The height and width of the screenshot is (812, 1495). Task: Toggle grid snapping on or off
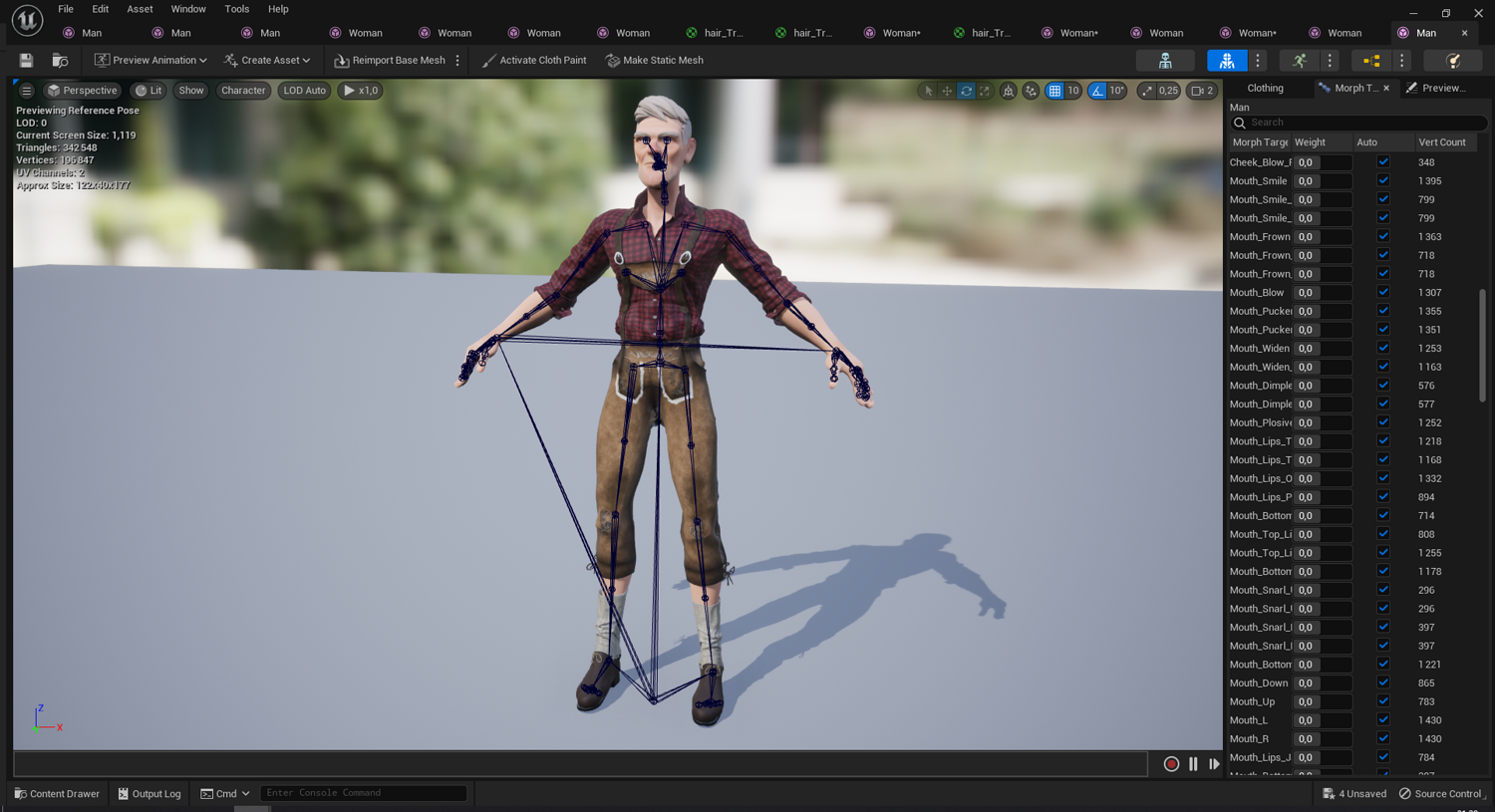(x=1054, y=91)
